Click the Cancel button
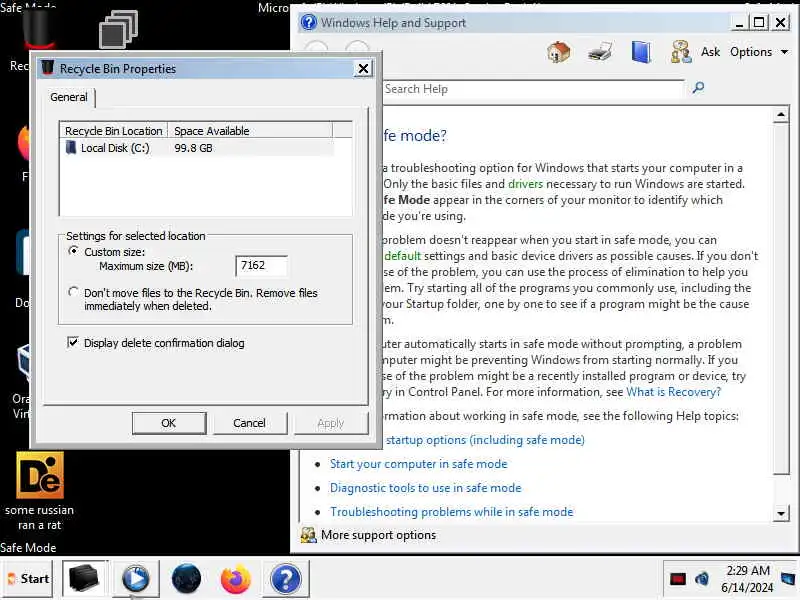Viewport: 800px width, 600px height. 249,423
